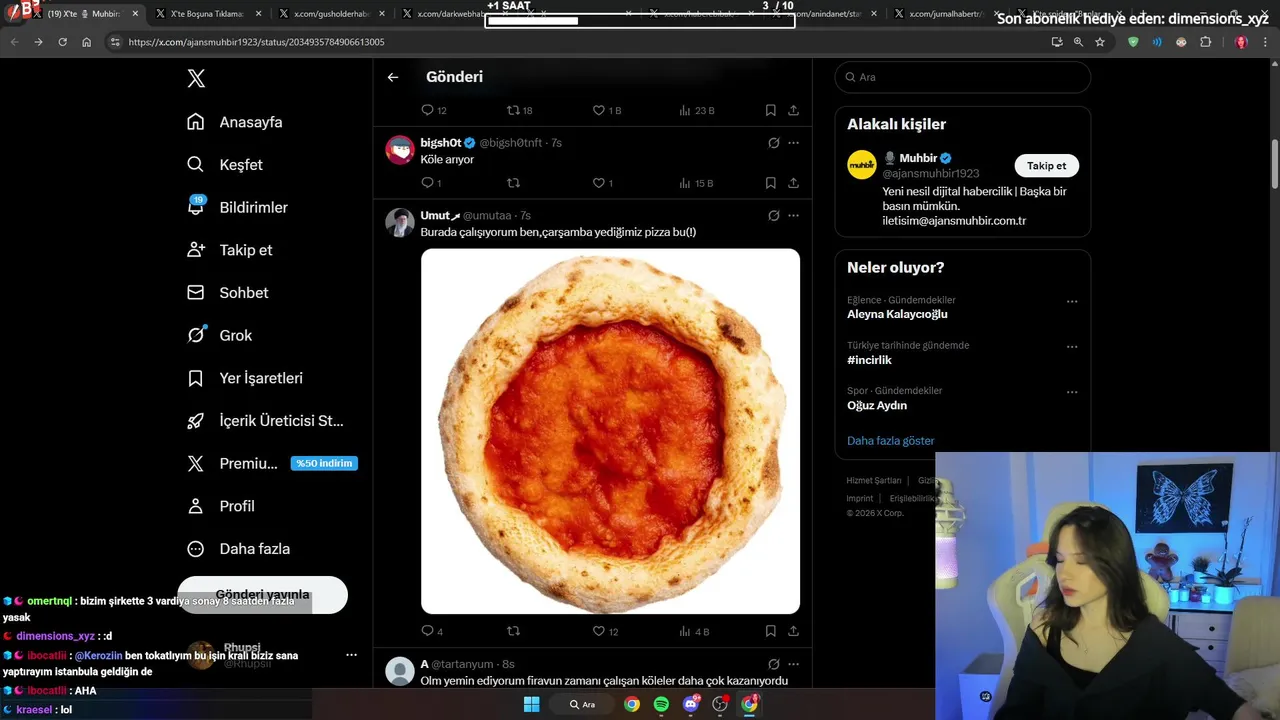Follow Muhbir with the Takip et button
Image resolution: width=1280 pixels, height=720 pixels.
[1046, 166]
